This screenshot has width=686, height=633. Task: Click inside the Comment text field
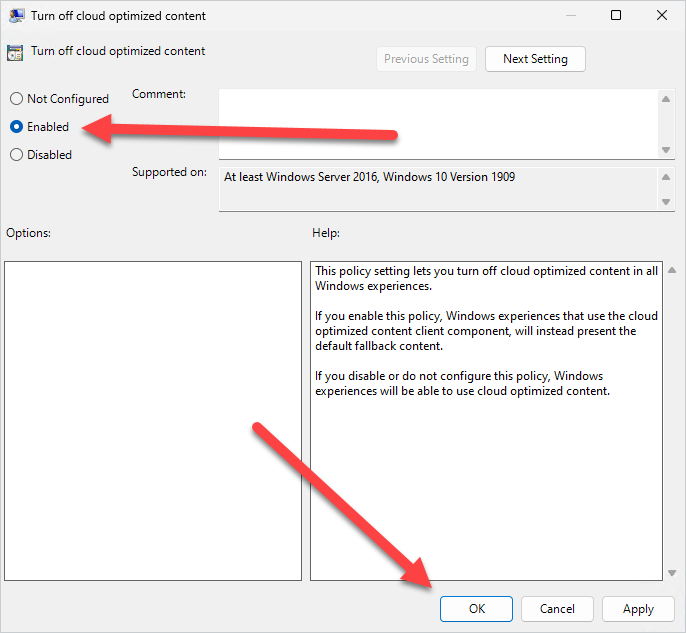[438, 123]
